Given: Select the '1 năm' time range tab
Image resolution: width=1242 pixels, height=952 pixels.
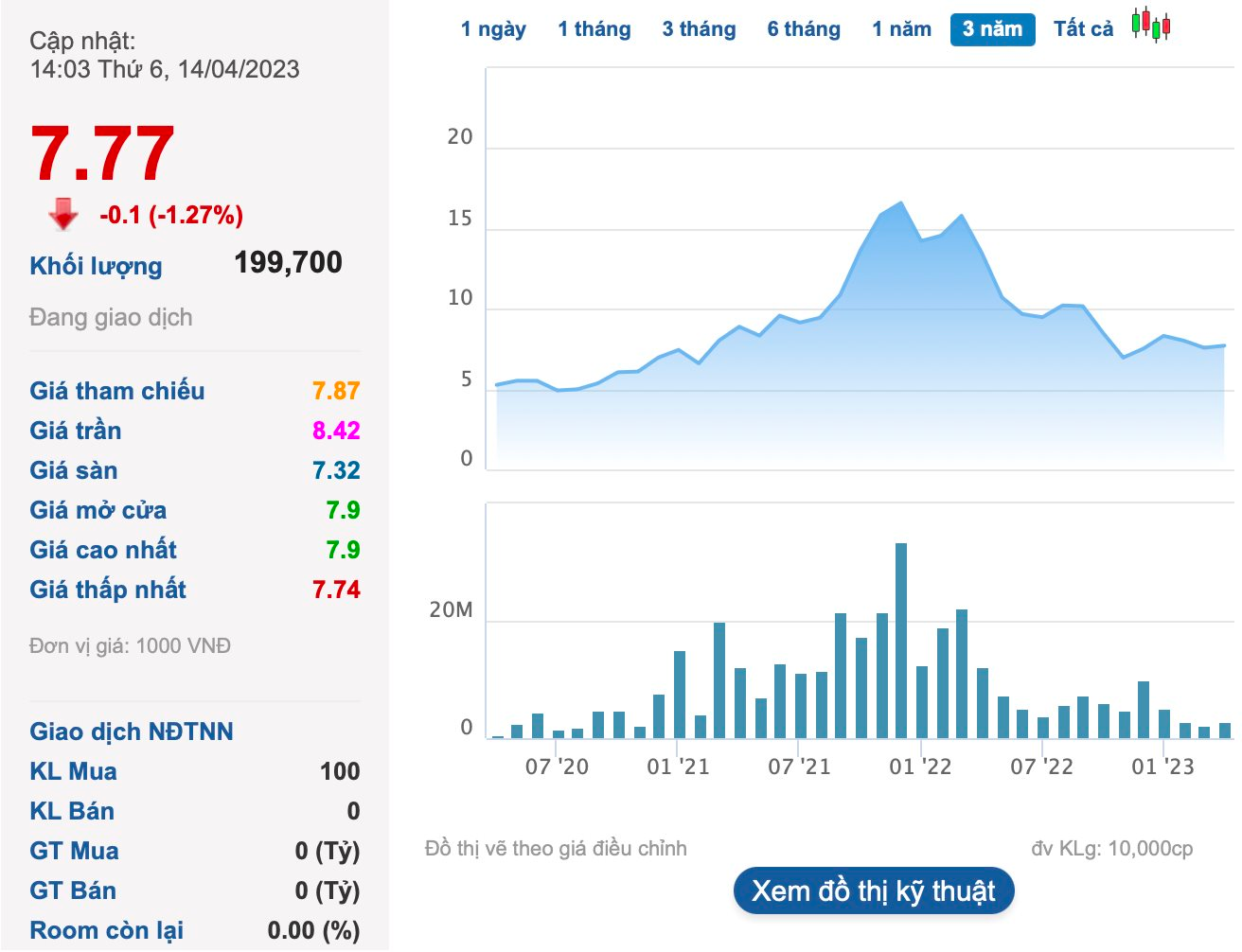Looking at the screenshot, I should (x=901, y=29).
